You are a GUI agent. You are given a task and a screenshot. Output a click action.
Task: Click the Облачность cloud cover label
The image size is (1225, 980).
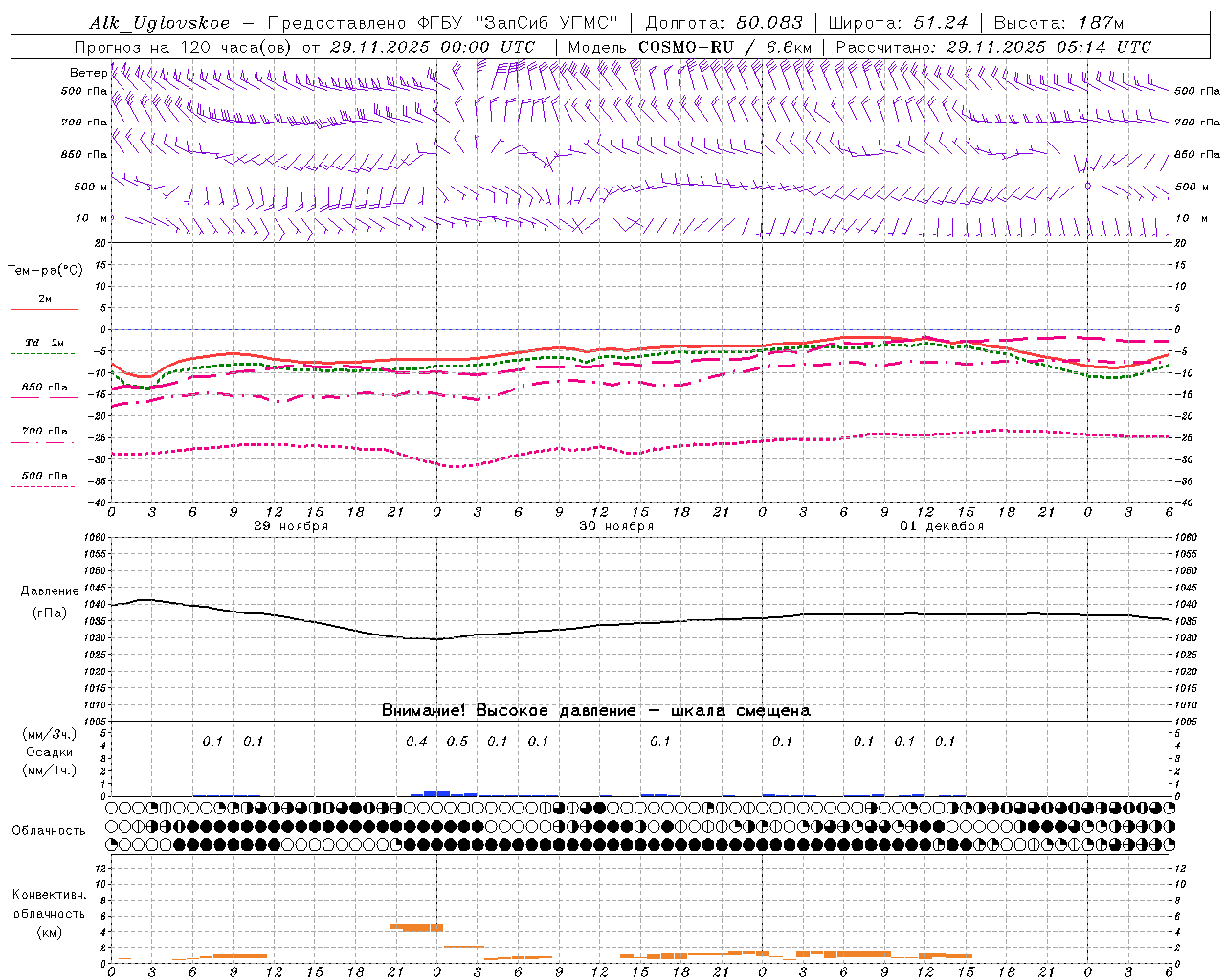coord(49,830)
